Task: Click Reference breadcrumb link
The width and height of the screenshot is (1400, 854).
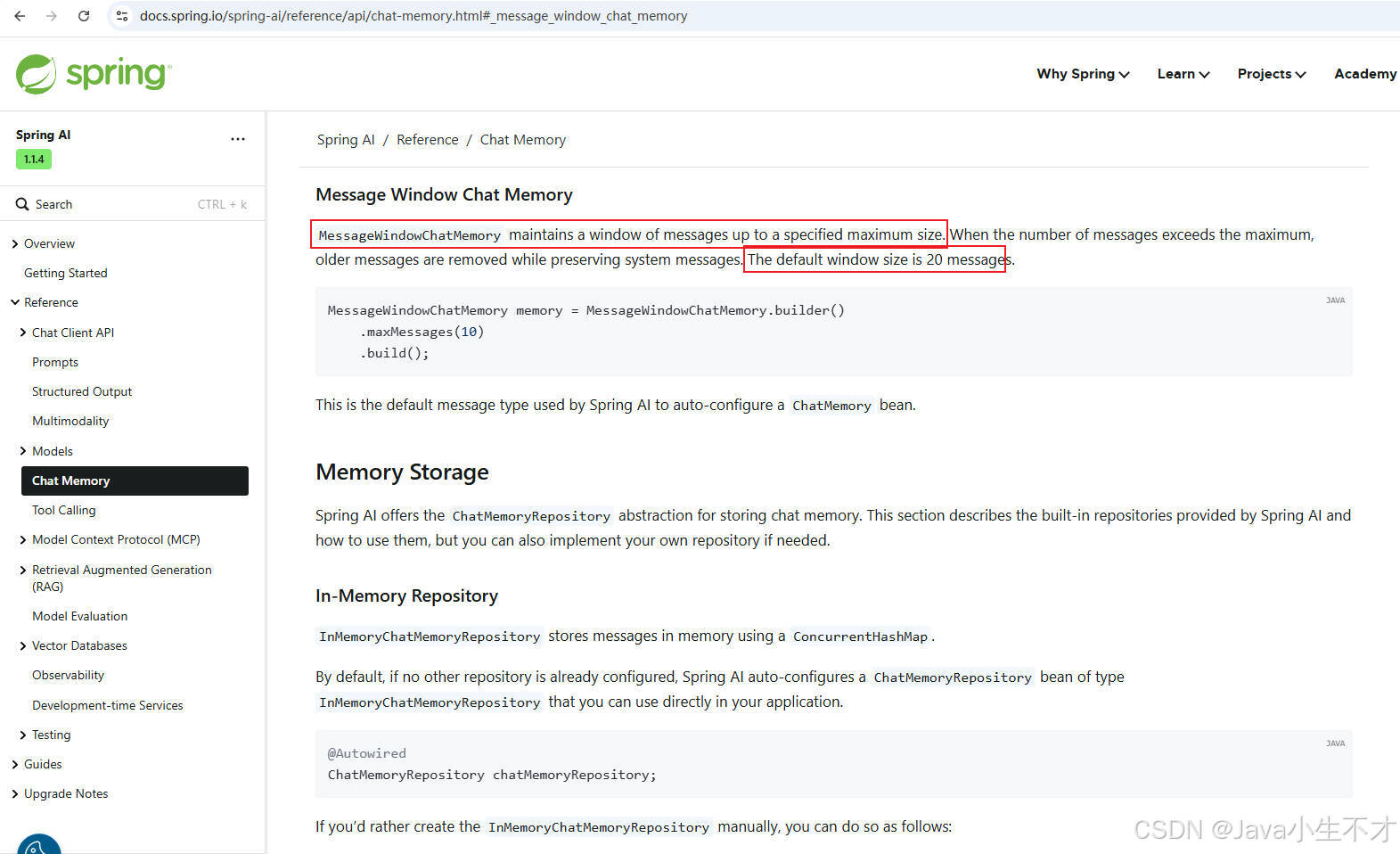Action: tap(428, 140)
